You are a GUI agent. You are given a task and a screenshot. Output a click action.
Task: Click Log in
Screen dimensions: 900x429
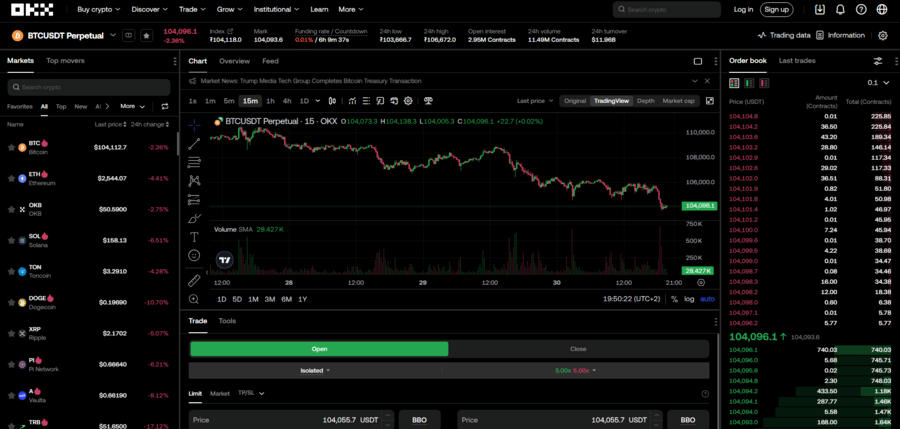(743, 9)
